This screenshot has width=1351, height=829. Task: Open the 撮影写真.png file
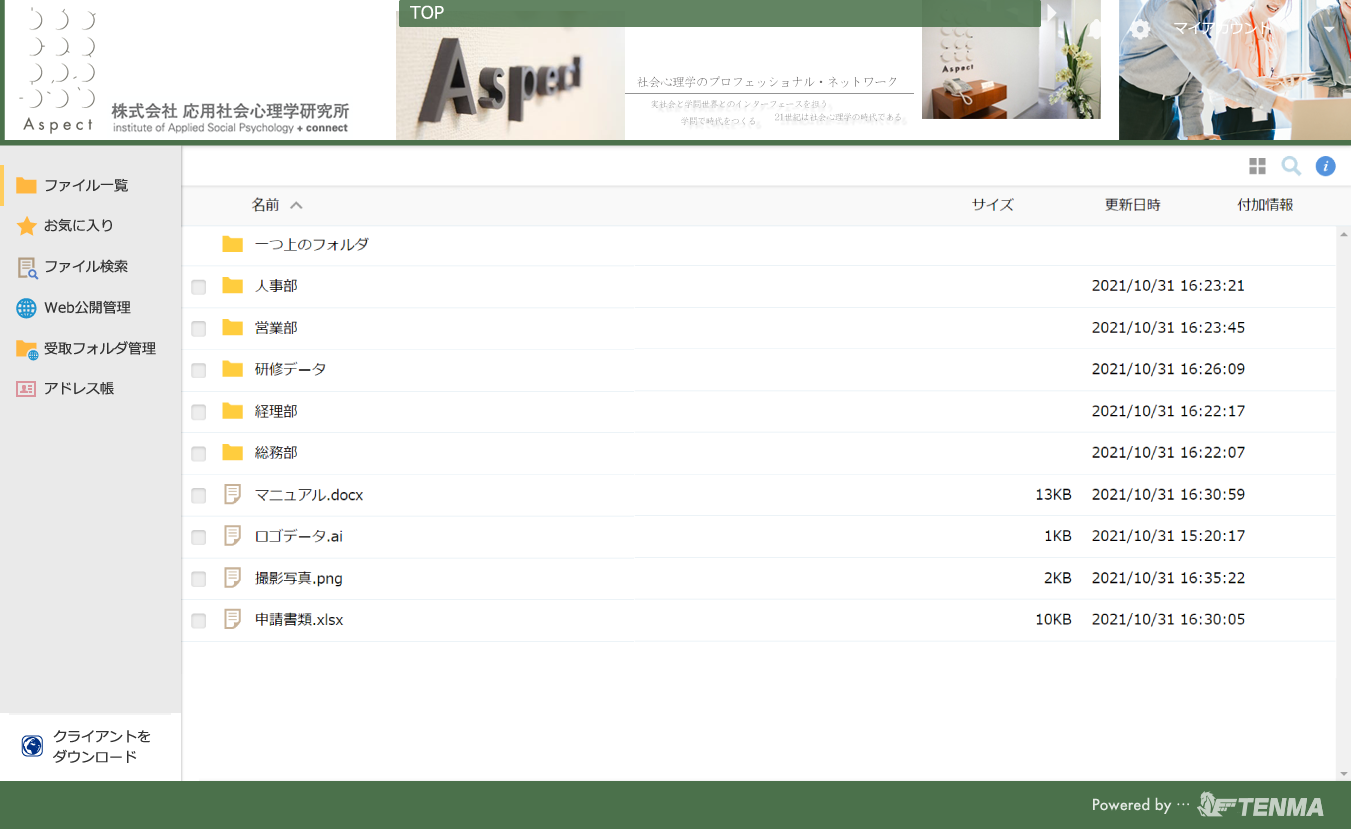click(298, 578)
